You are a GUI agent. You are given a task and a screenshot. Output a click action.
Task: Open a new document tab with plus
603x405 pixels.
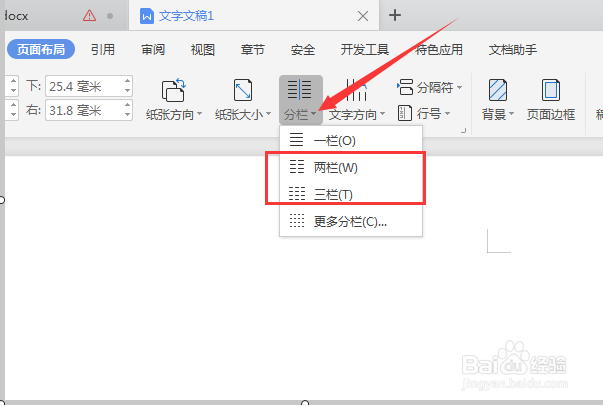(395, 15)
